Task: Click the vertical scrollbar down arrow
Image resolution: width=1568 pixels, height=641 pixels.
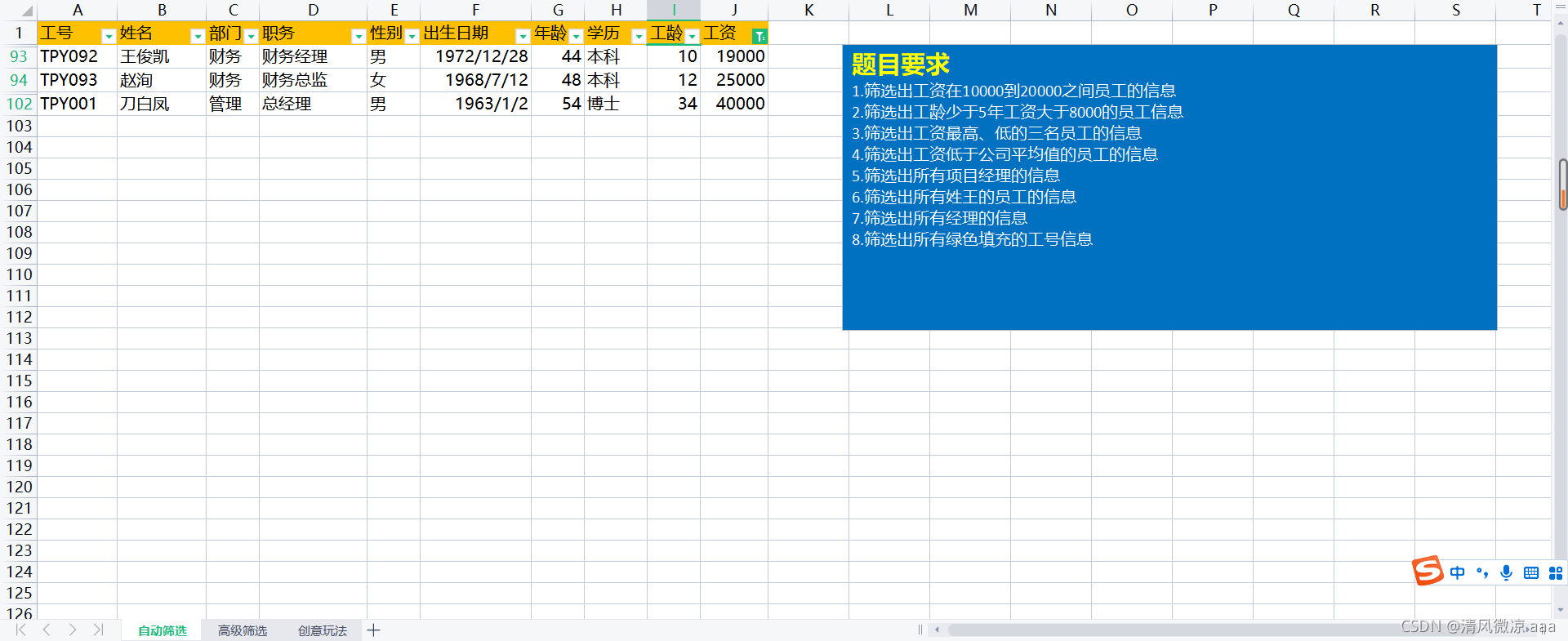Action: click(1561, 609)
